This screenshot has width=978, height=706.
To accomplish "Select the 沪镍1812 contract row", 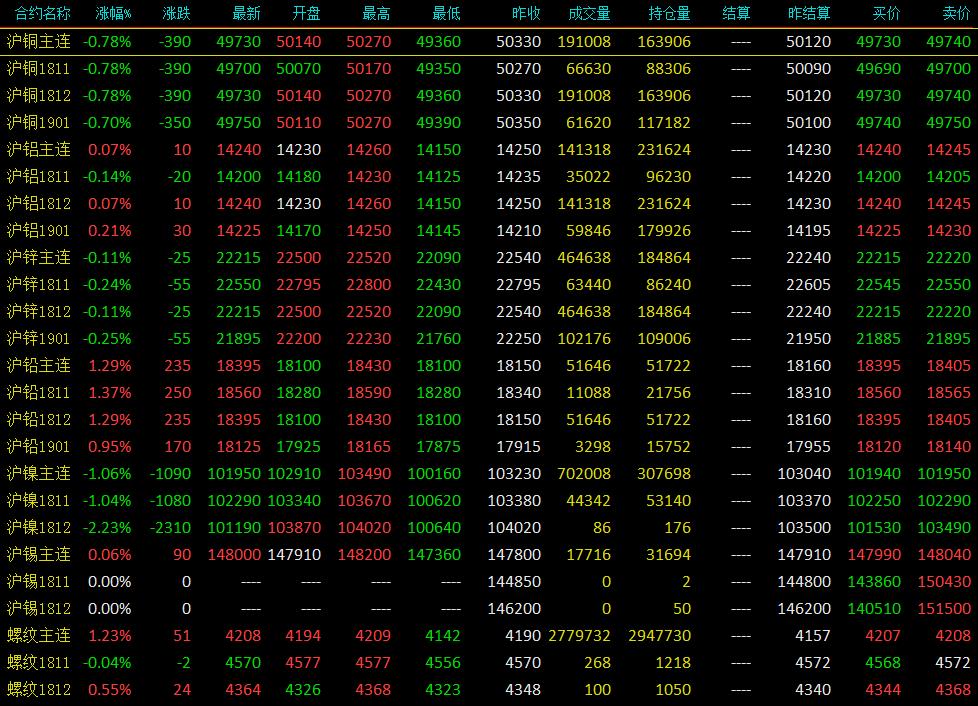I will [x=489, y=528].
